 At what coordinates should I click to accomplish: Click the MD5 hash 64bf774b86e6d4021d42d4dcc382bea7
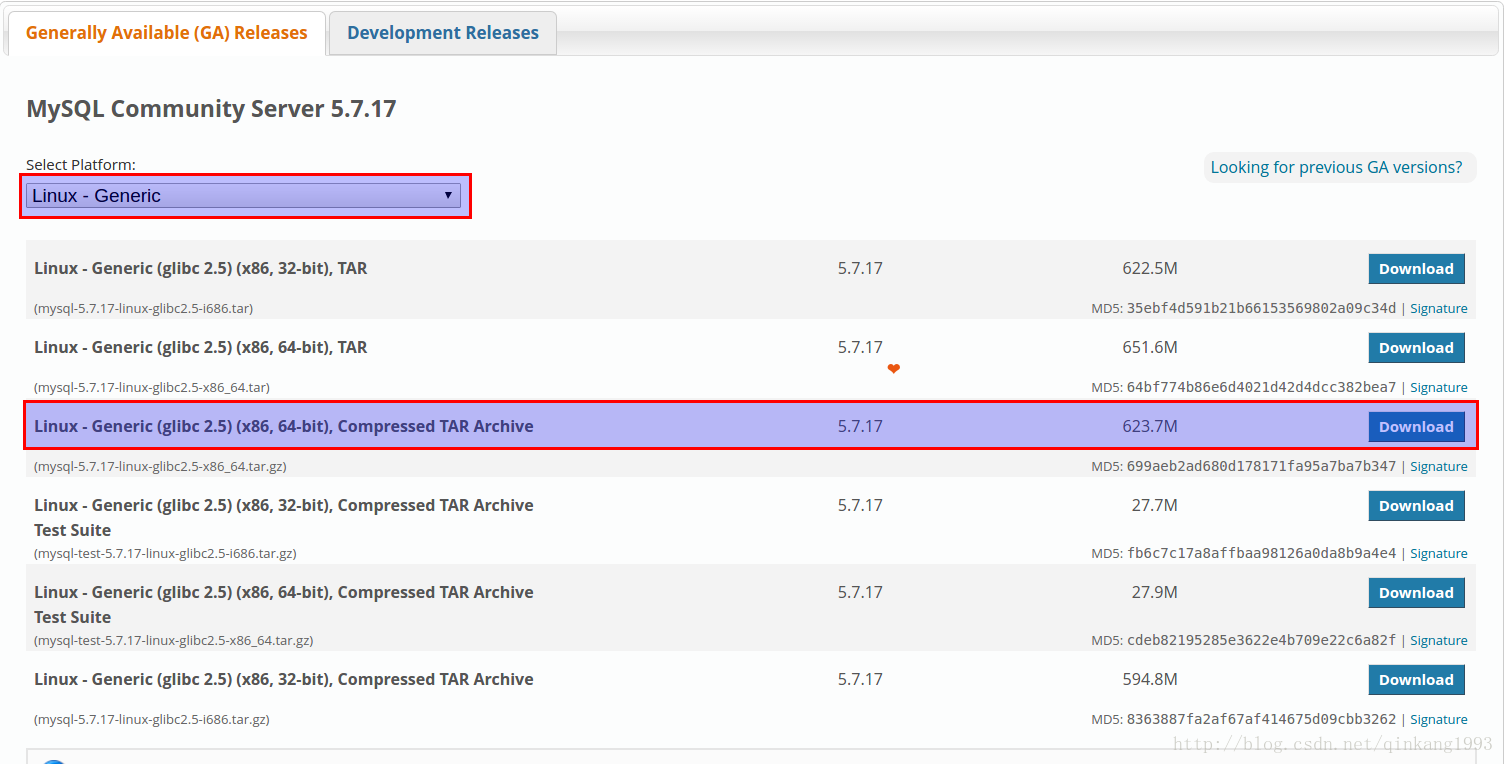click(1261, 388)
